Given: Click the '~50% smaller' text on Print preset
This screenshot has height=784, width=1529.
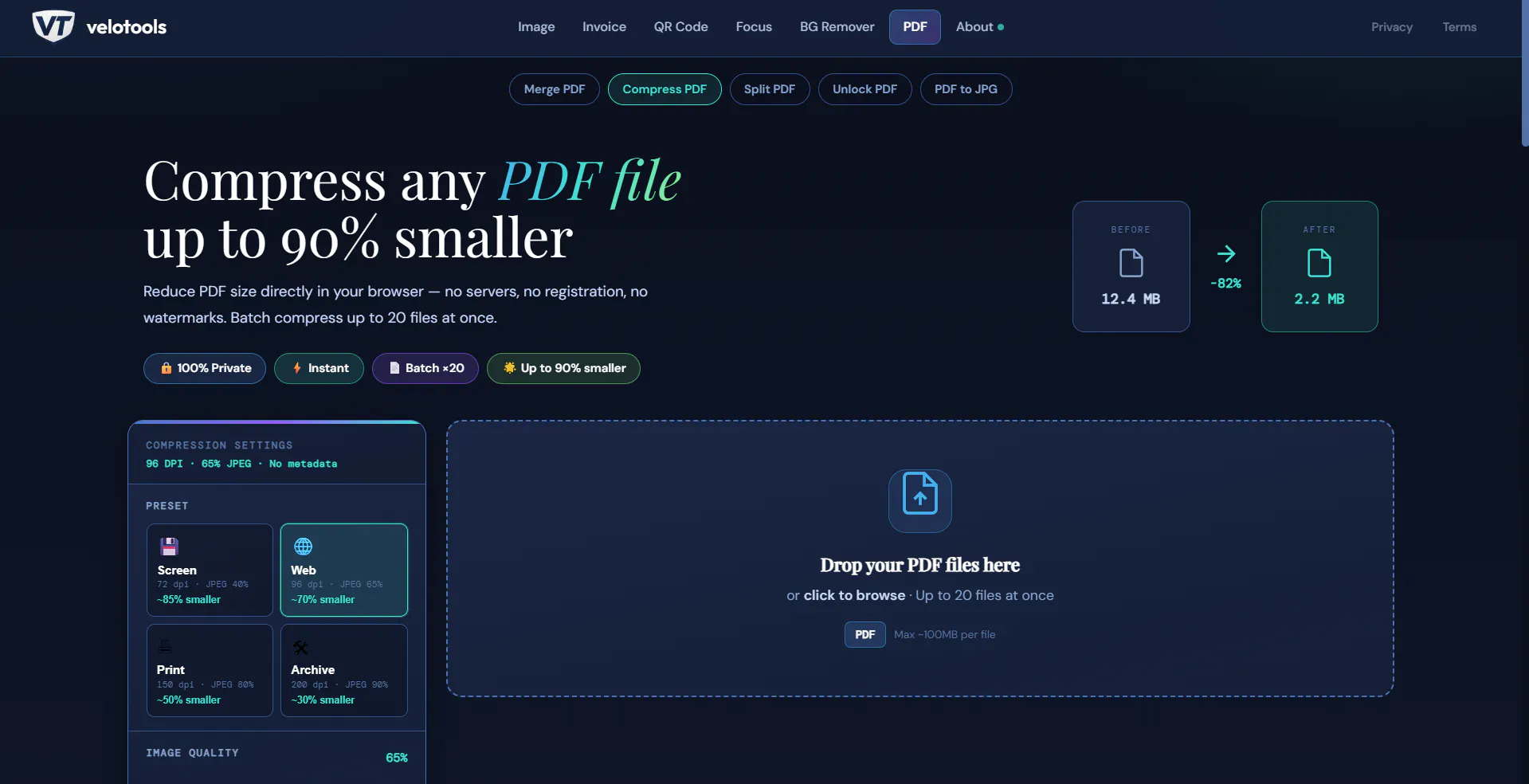Looking at the screenshot, I should point(189,700).
